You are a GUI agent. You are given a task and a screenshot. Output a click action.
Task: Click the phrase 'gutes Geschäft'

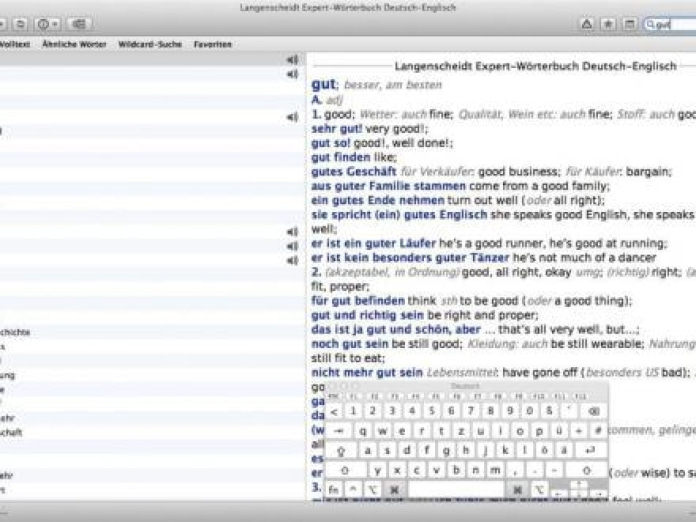pos(354,172)
